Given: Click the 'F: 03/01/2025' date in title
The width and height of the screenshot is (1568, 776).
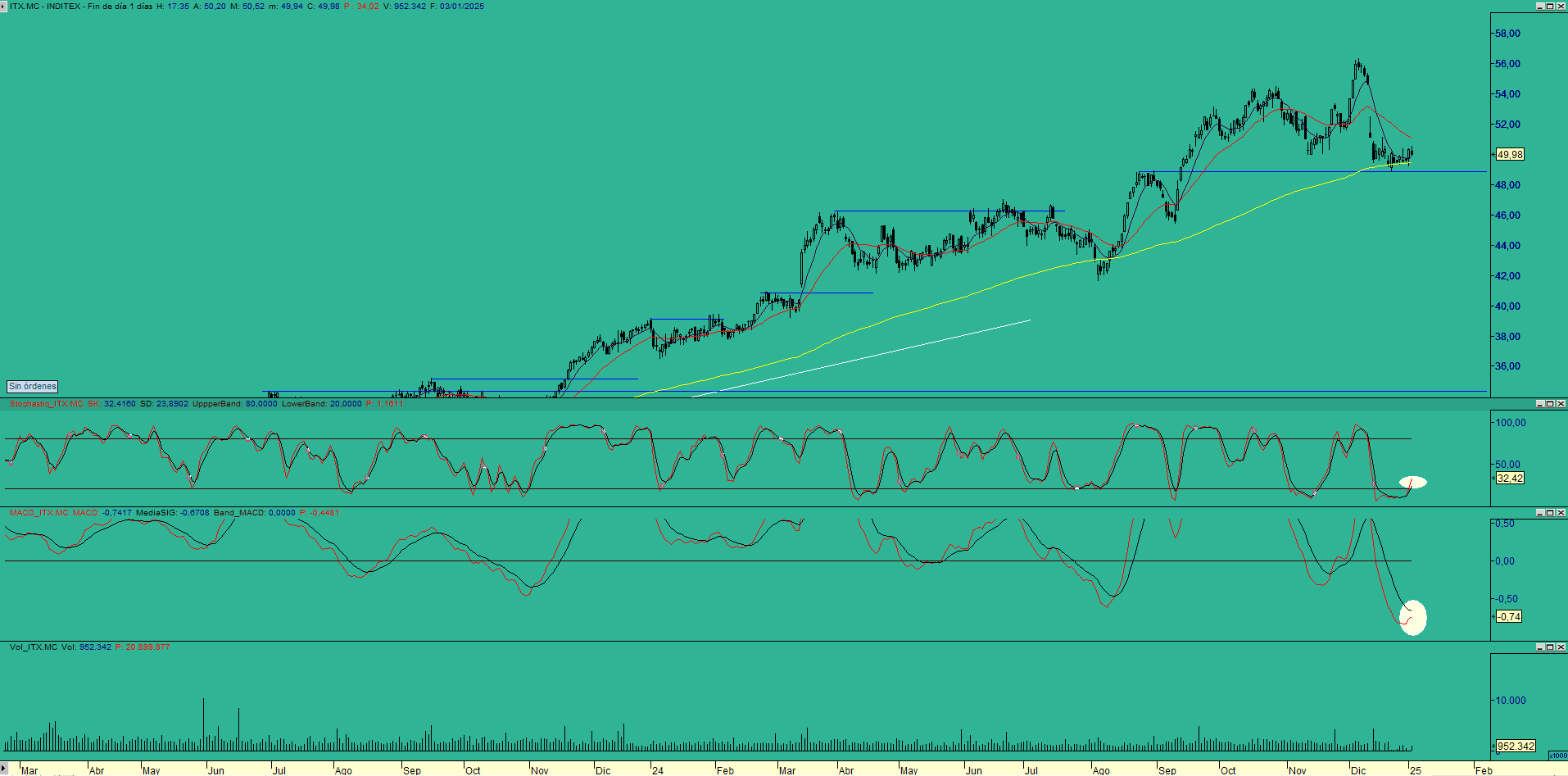Looking at the screenshot, I should coord(457,6).
